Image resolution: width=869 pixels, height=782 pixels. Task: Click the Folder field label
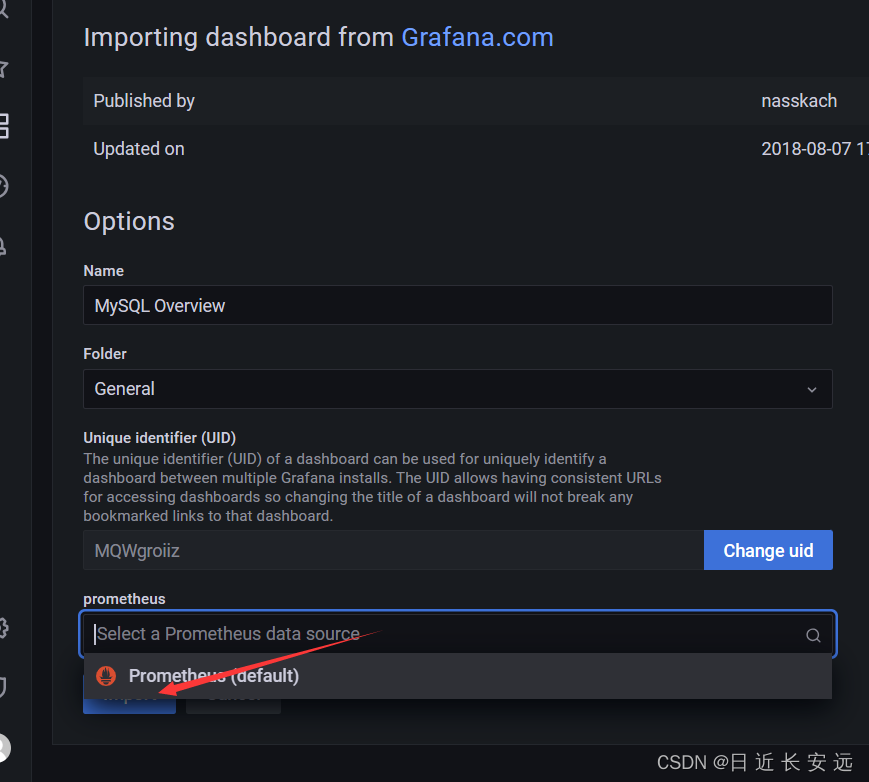(105, 354)
